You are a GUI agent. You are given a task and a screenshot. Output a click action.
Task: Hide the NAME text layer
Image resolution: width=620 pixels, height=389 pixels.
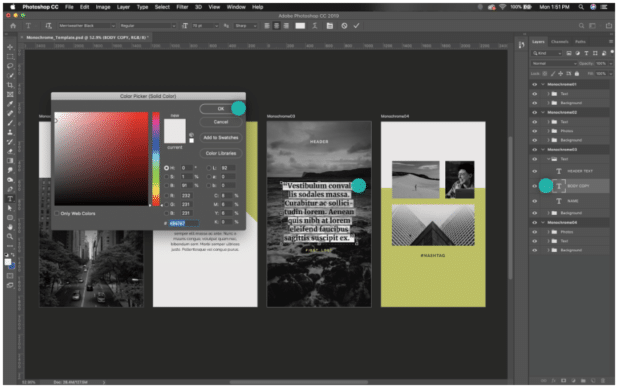pyautogui.click(x=535, y=201)
